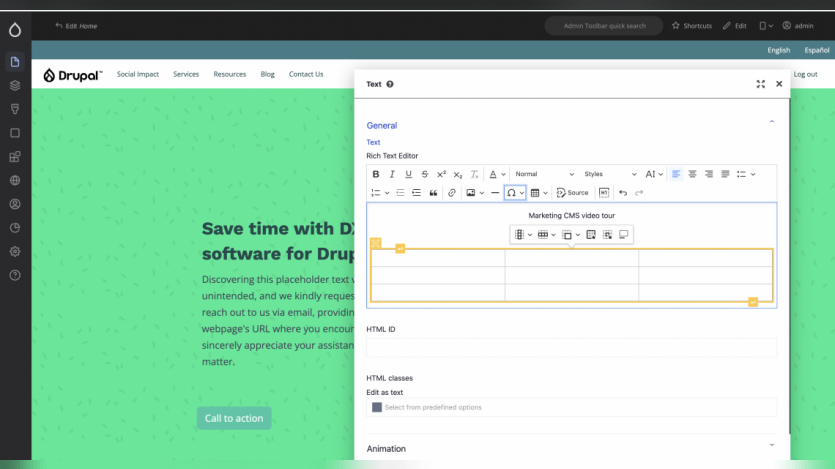Insert a numbered list
The height and width of the screenshot is (469, 835).
pyautogui.click(x=375, y=193)
